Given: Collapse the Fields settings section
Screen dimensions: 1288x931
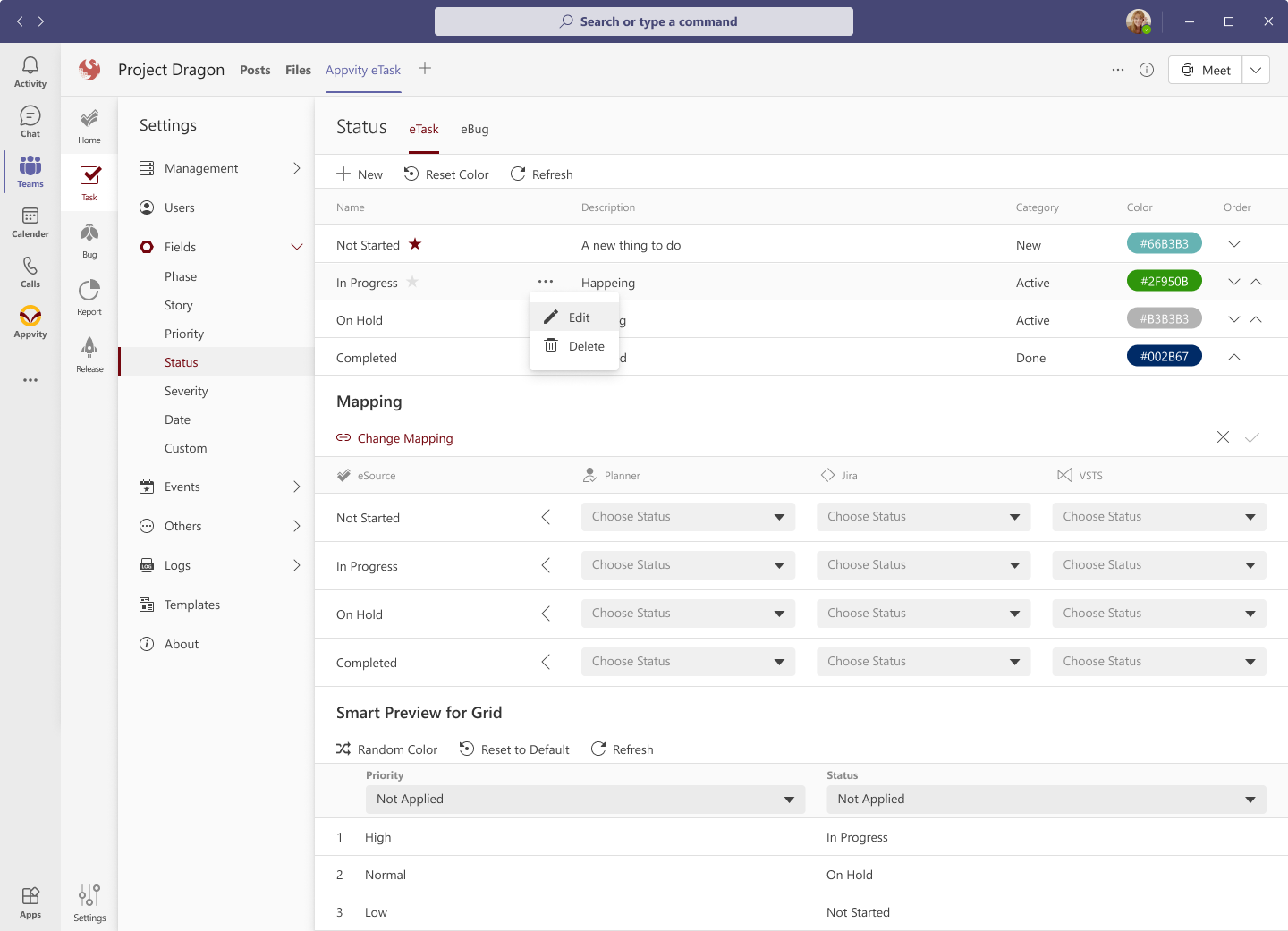Looking at the screenshot, I should (297, 246).
